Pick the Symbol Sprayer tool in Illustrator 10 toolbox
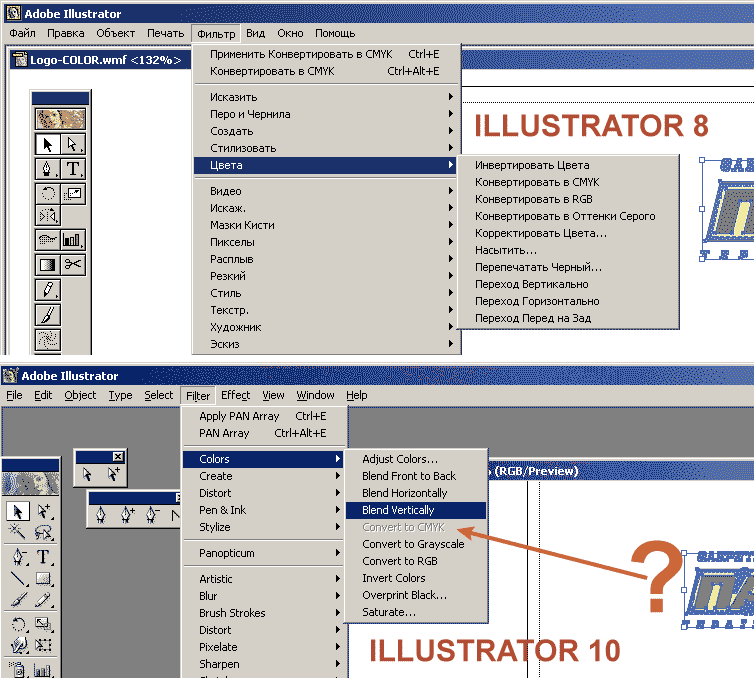 [18, 670]
